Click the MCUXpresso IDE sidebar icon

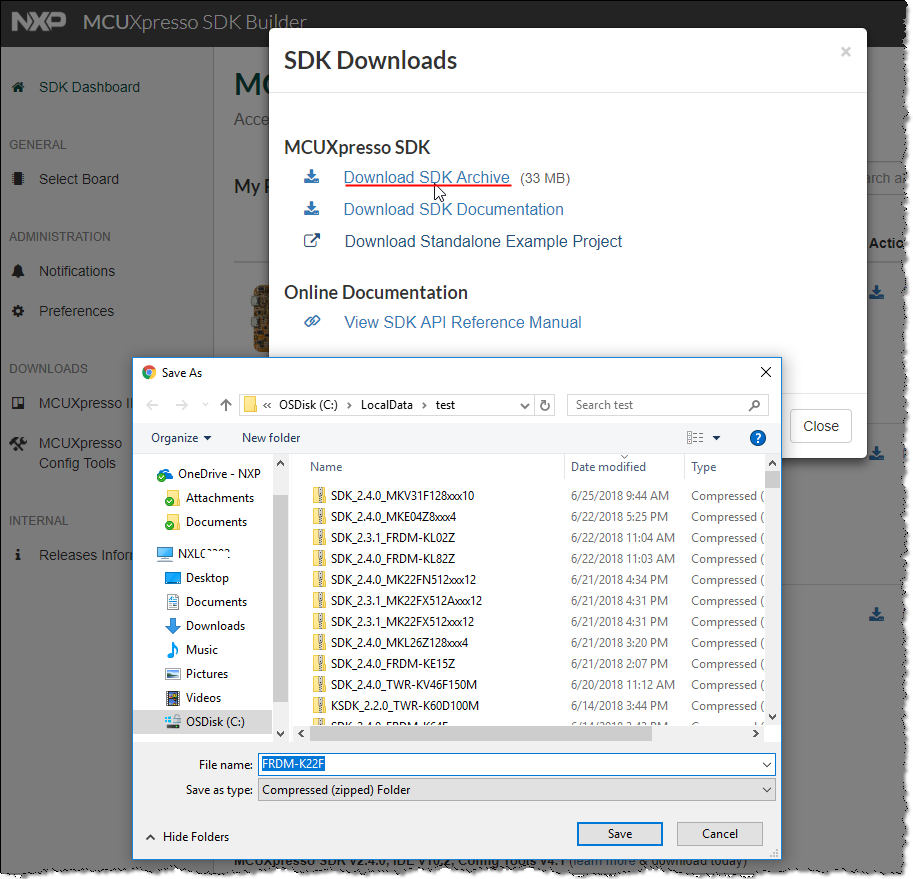coord(18,403)
